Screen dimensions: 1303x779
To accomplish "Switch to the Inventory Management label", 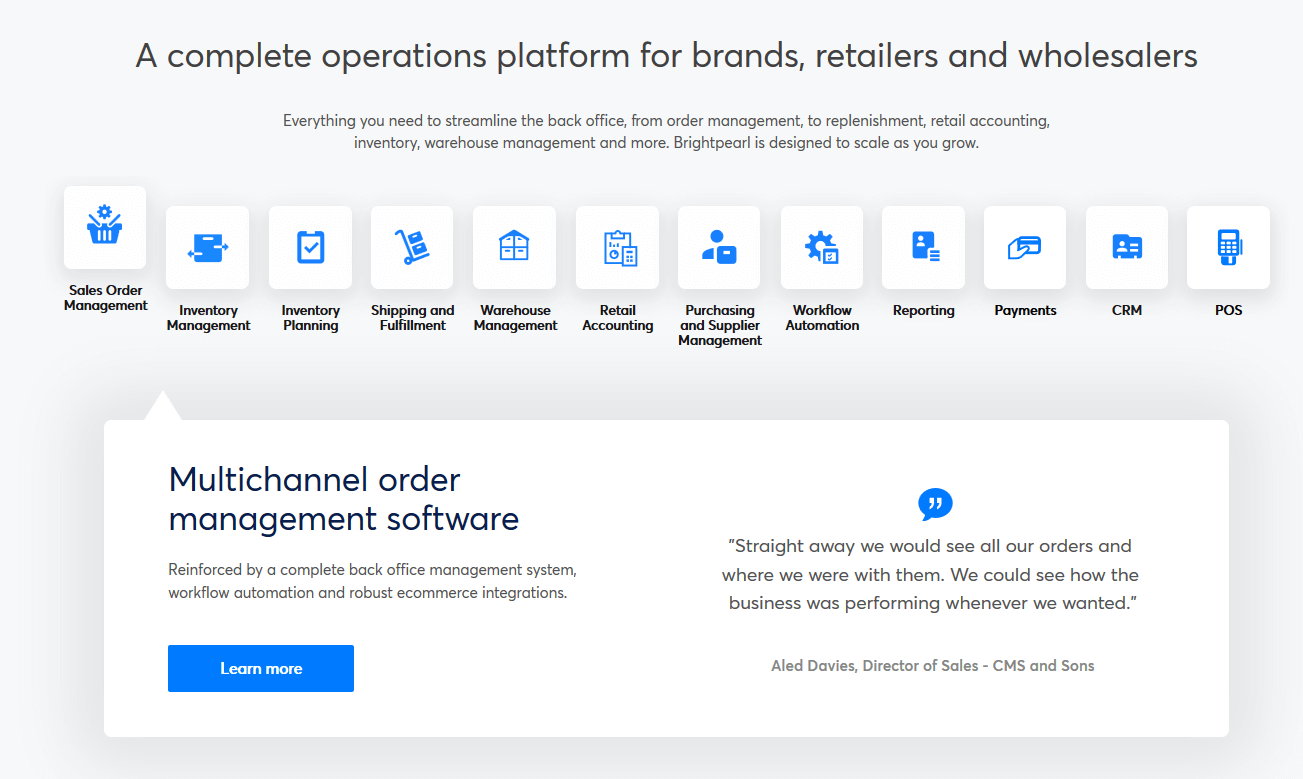I will click(x=208, y=318).
